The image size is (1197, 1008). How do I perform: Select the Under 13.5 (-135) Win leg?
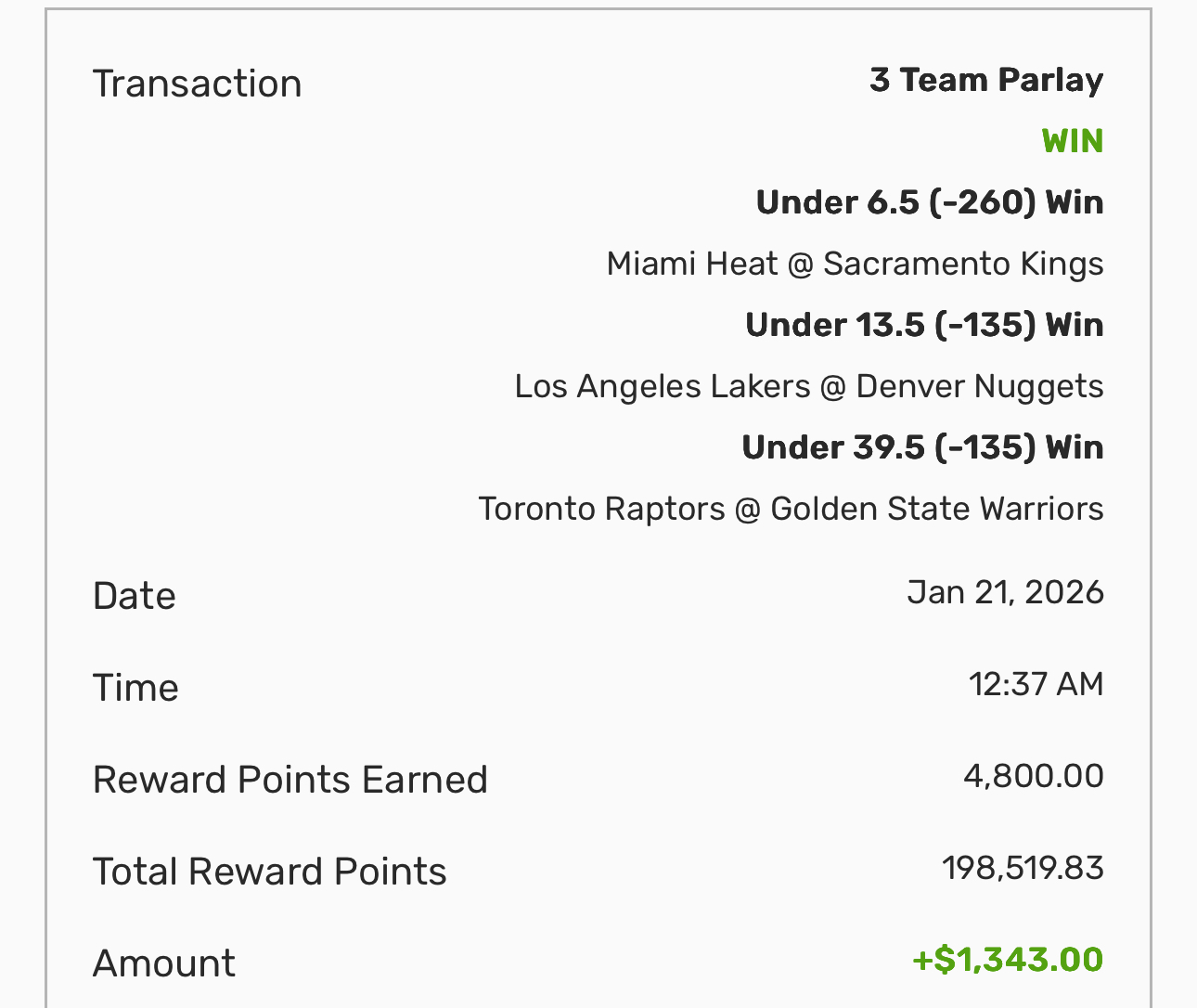(x=924, y=325)
